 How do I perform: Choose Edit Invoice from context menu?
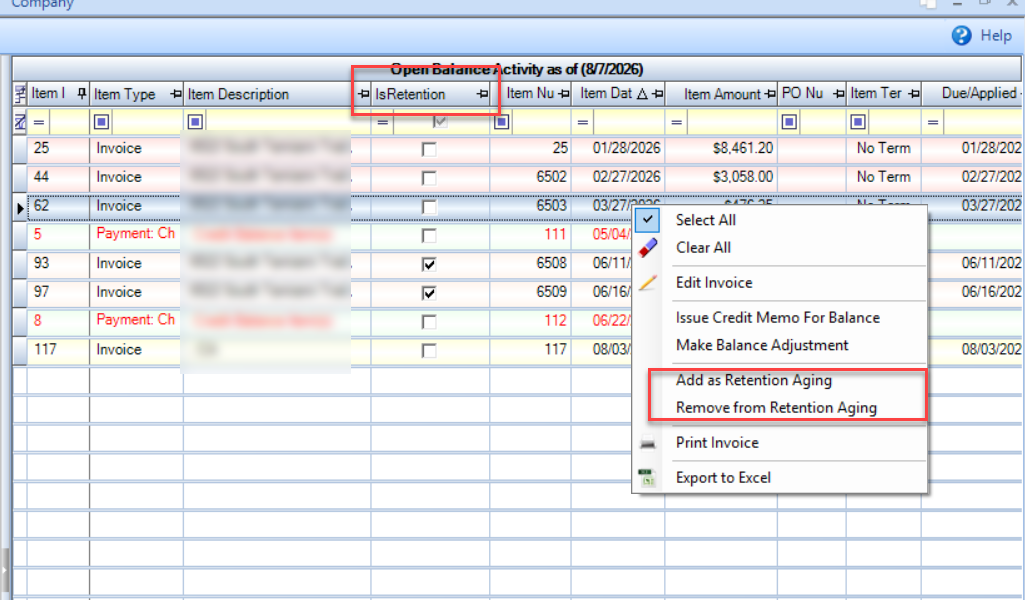(x=714, y=283)
